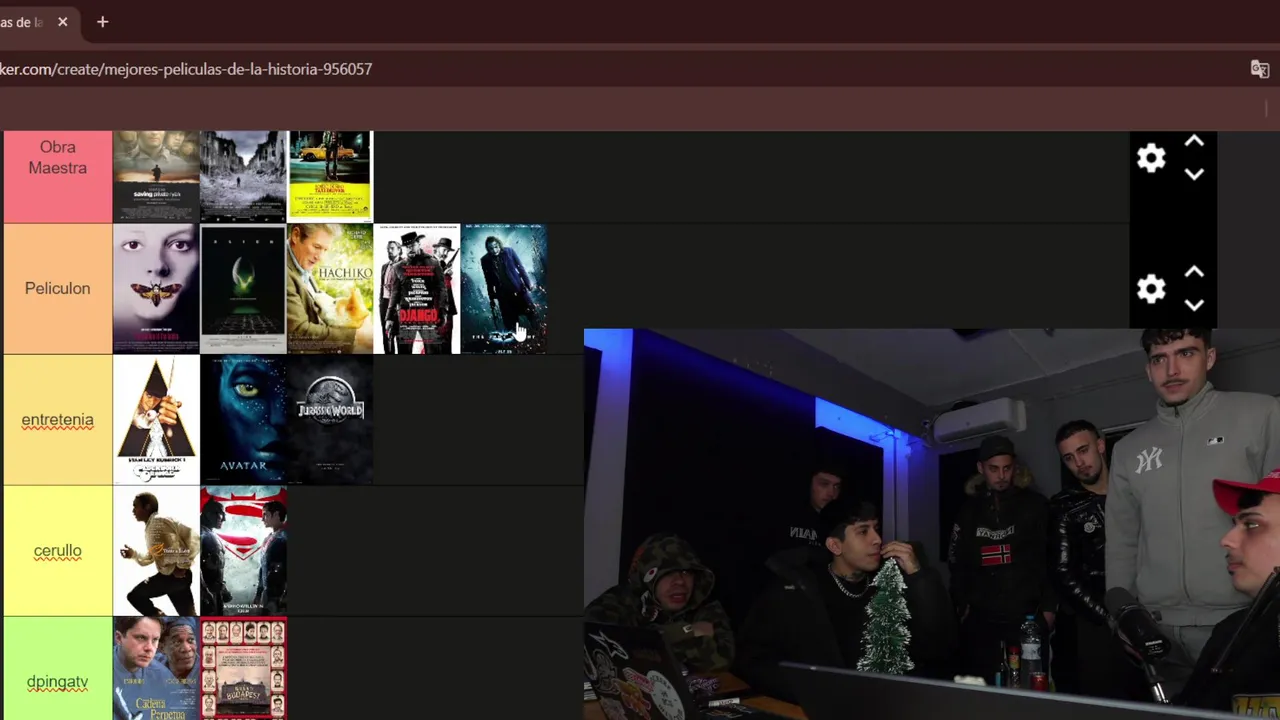The width and height of the screenshot is (1280, 720).
Task: Select the Grand Budapest Hotel poster
Action: [243, 669]
